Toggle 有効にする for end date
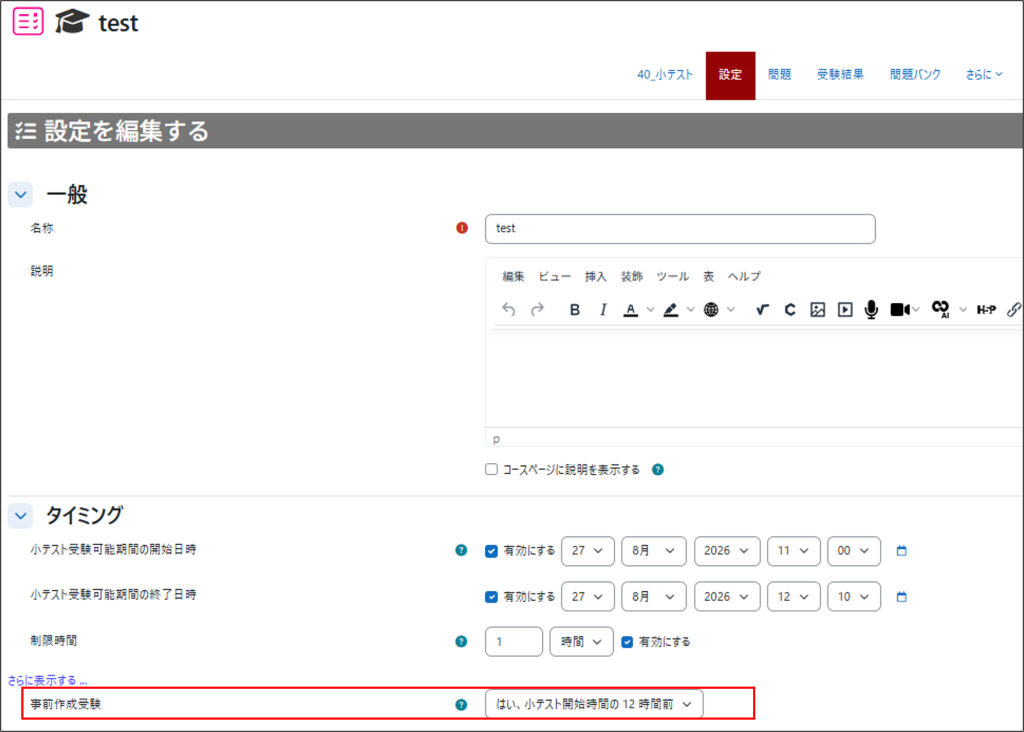 tap(491, 597)
